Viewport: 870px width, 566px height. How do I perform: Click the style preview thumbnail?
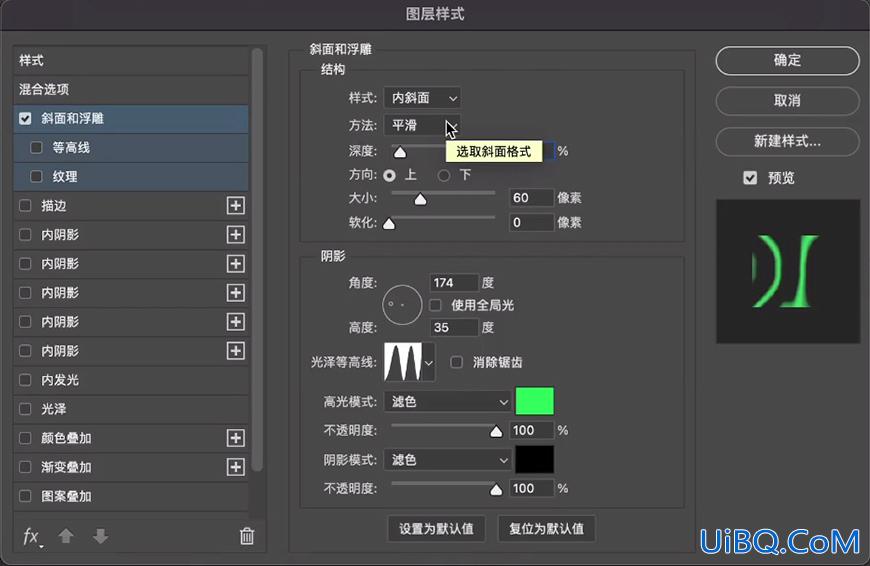click(788, 271)
